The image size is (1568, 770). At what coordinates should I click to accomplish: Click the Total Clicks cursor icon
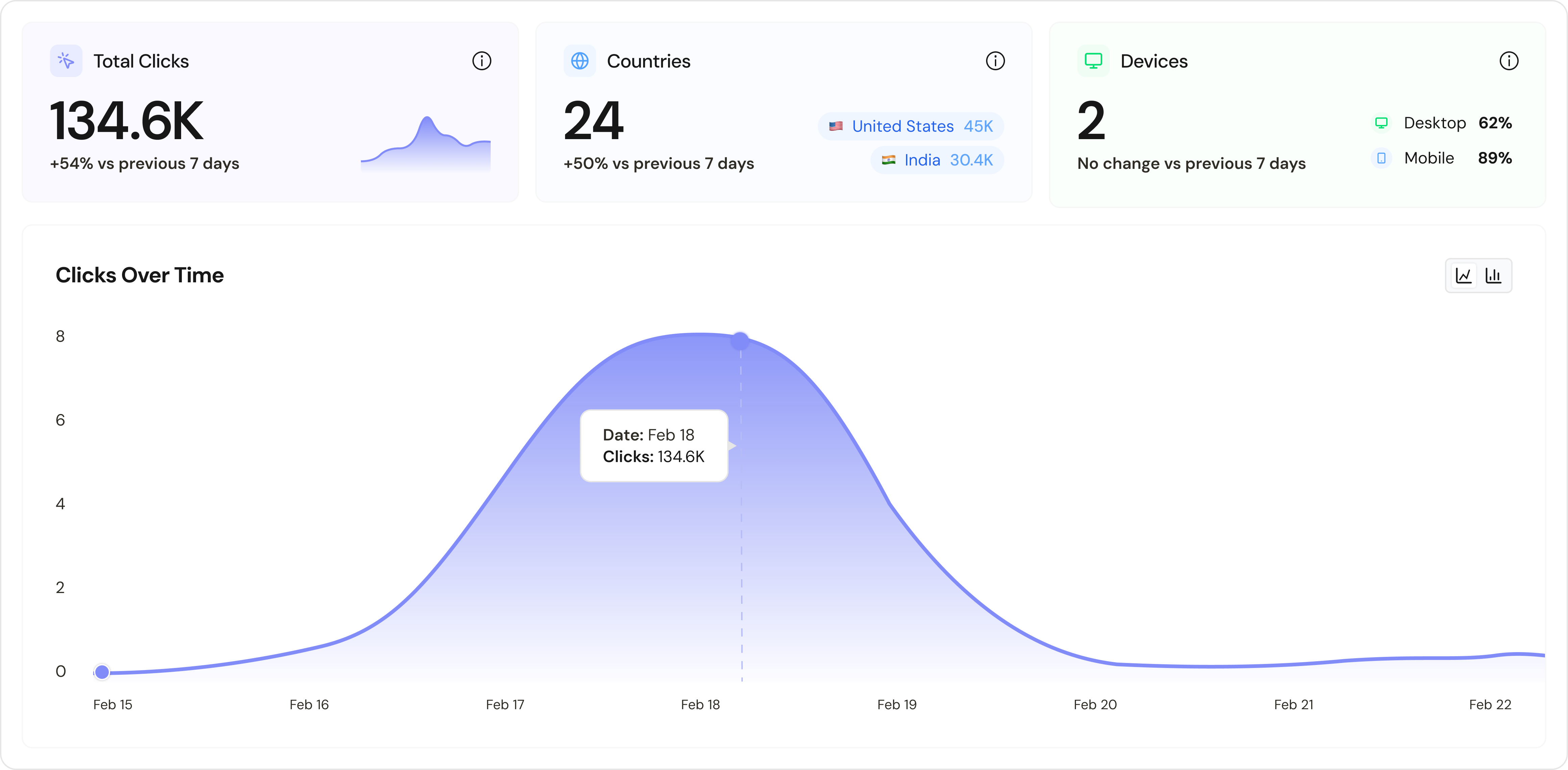(x=66, y=61)
